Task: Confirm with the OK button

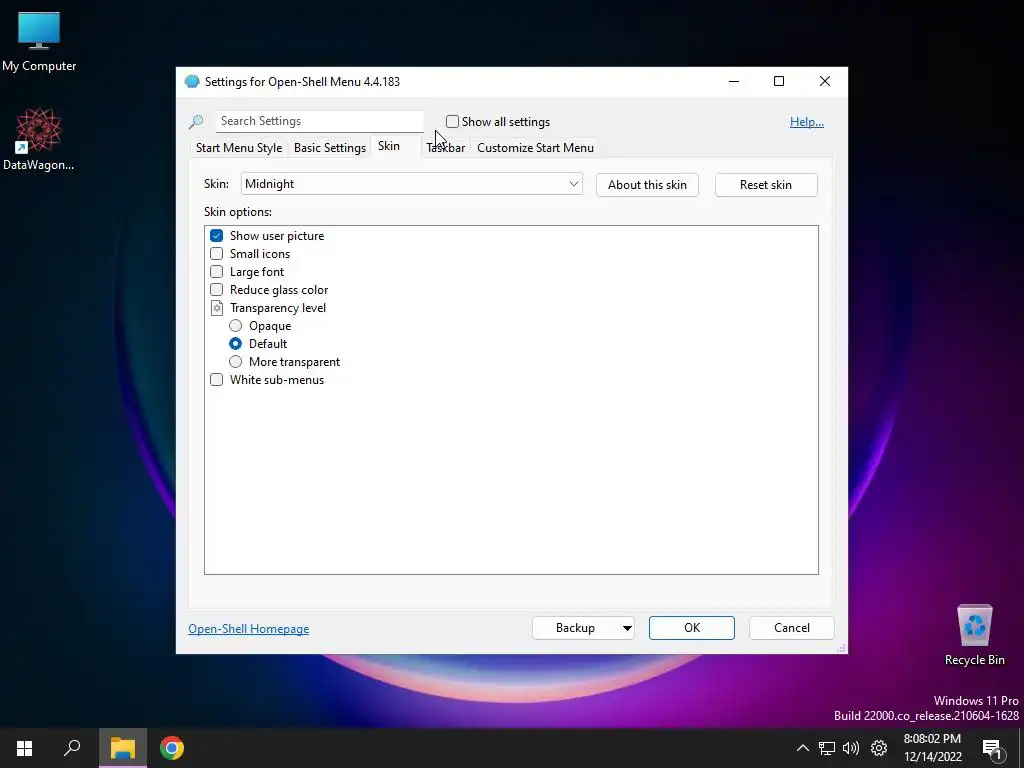Action: (692, 628)
